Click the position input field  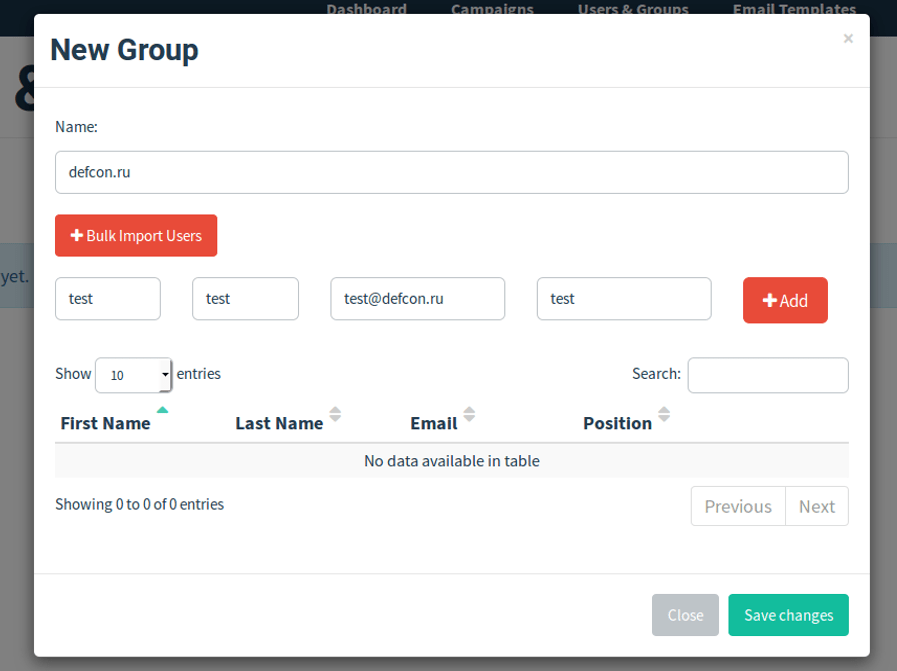point(623,299)
